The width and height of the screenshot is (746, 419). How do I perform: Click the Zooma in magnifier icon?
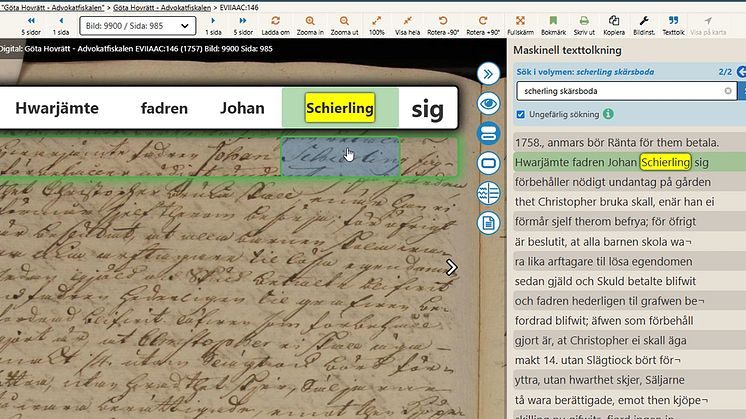pos(311,21)
